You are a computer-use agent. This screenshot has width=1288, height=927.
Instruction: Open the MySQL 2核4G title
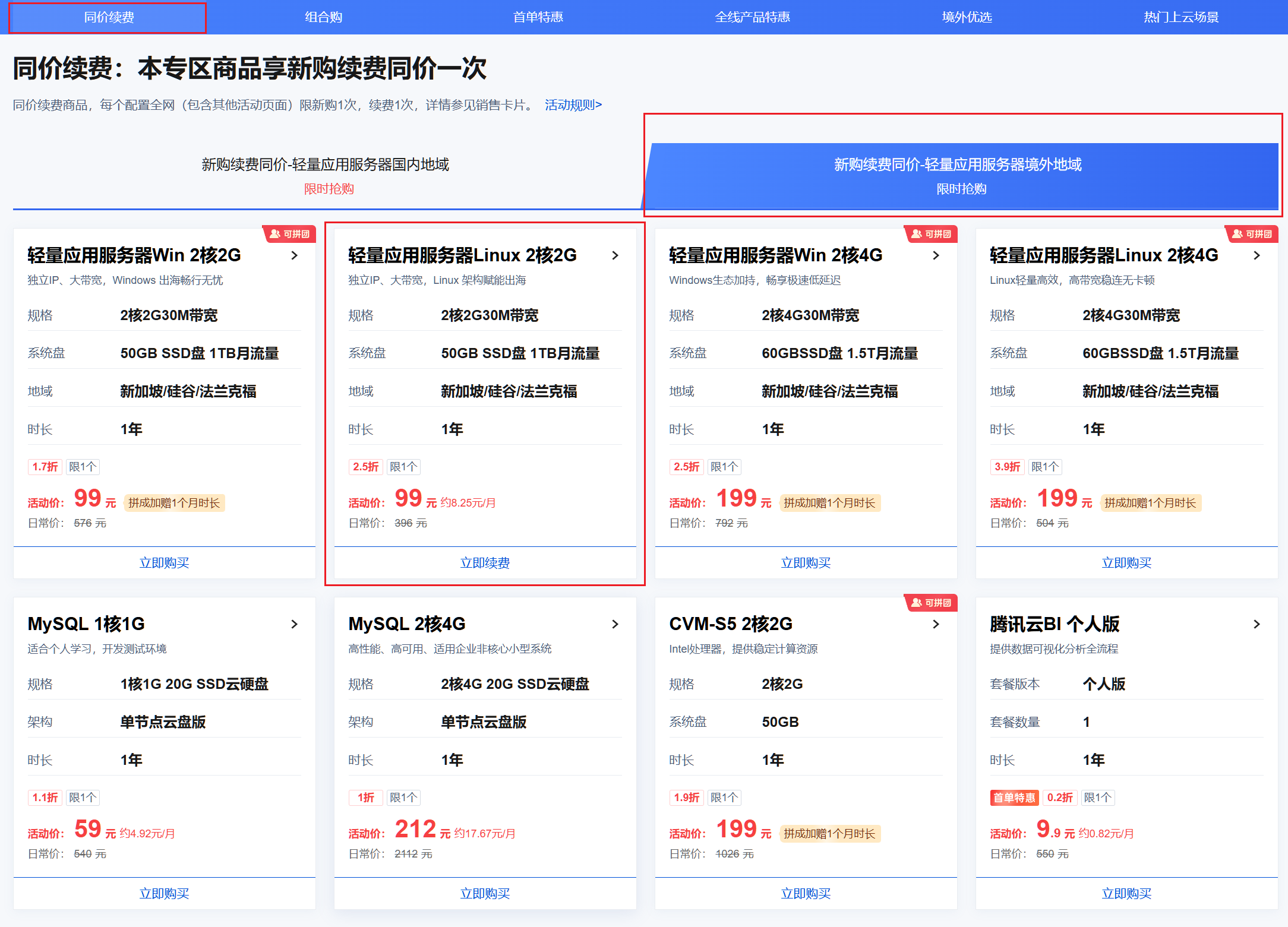(407, 624)
